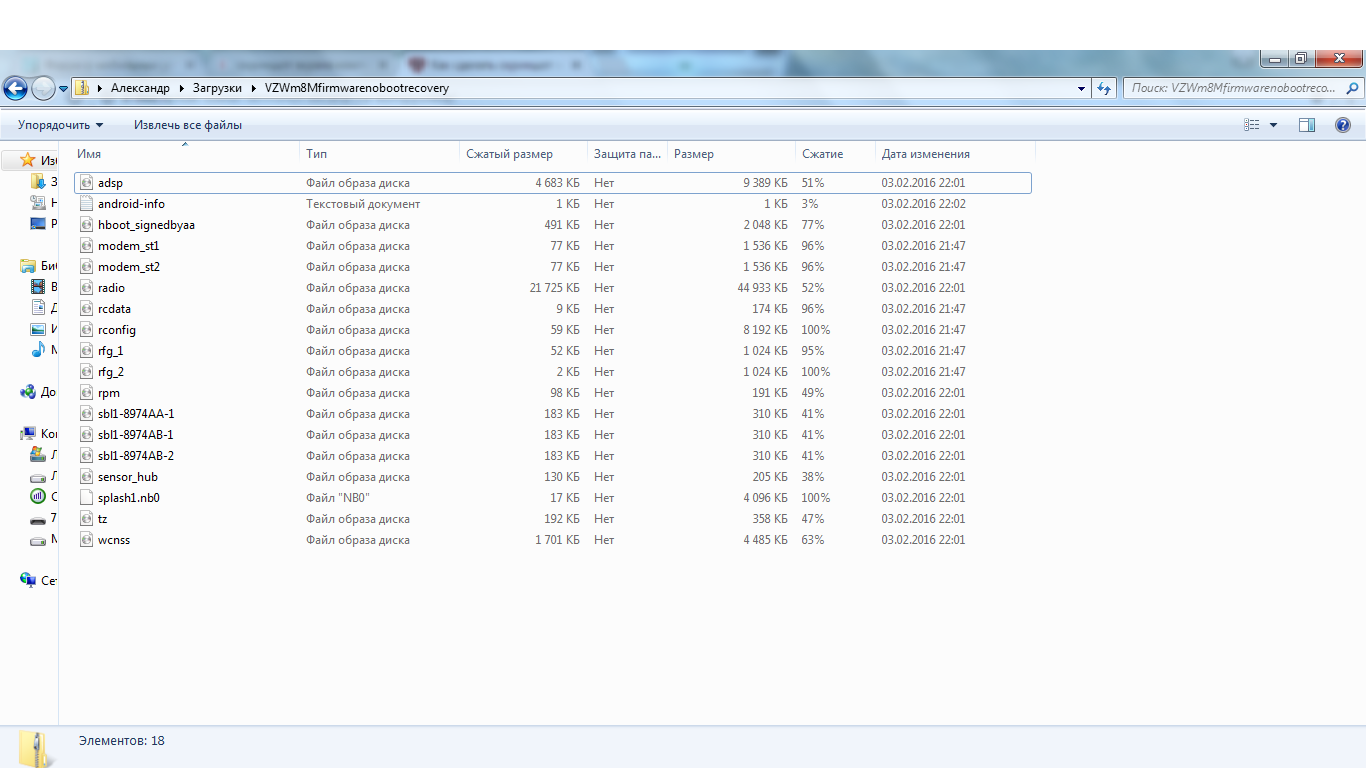Select the radio disk image file
Viewport: 1366px width, 768px height.
(111, 288)
